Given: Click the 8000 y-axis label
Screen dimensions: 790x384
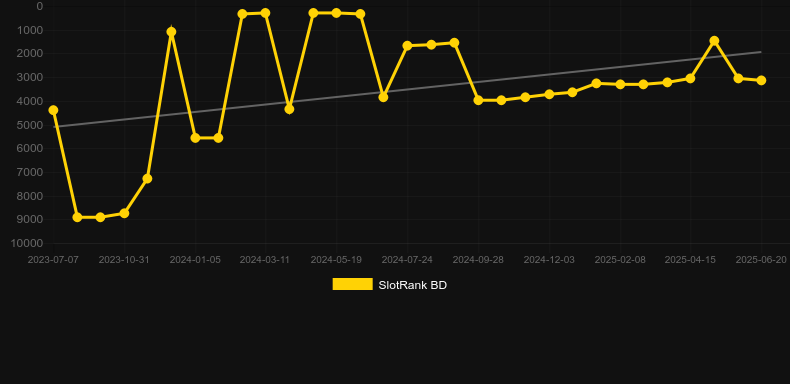Looking at the screenshot, I should pos(31,196).
